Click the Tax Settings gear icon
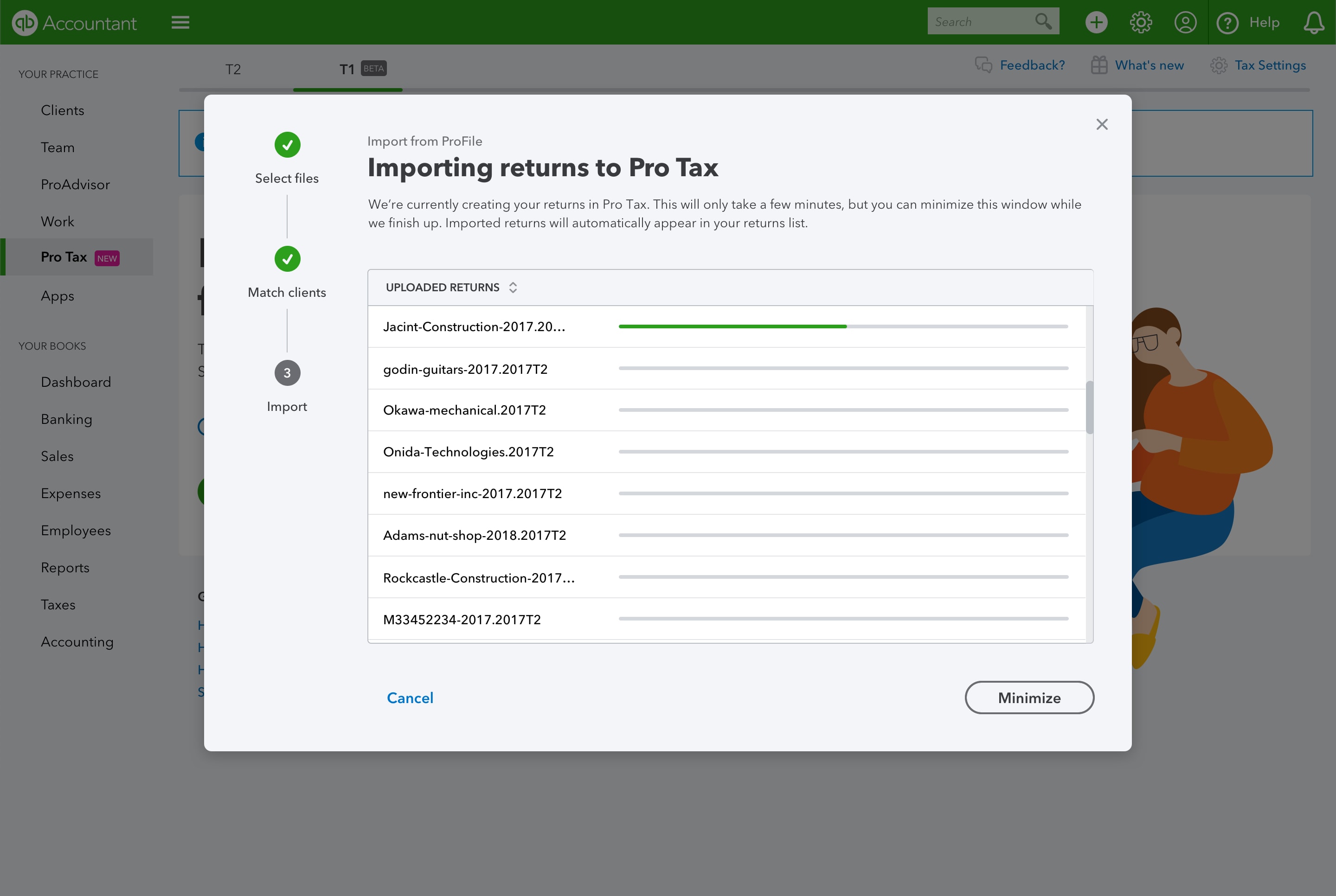 tap(1218, 65)
